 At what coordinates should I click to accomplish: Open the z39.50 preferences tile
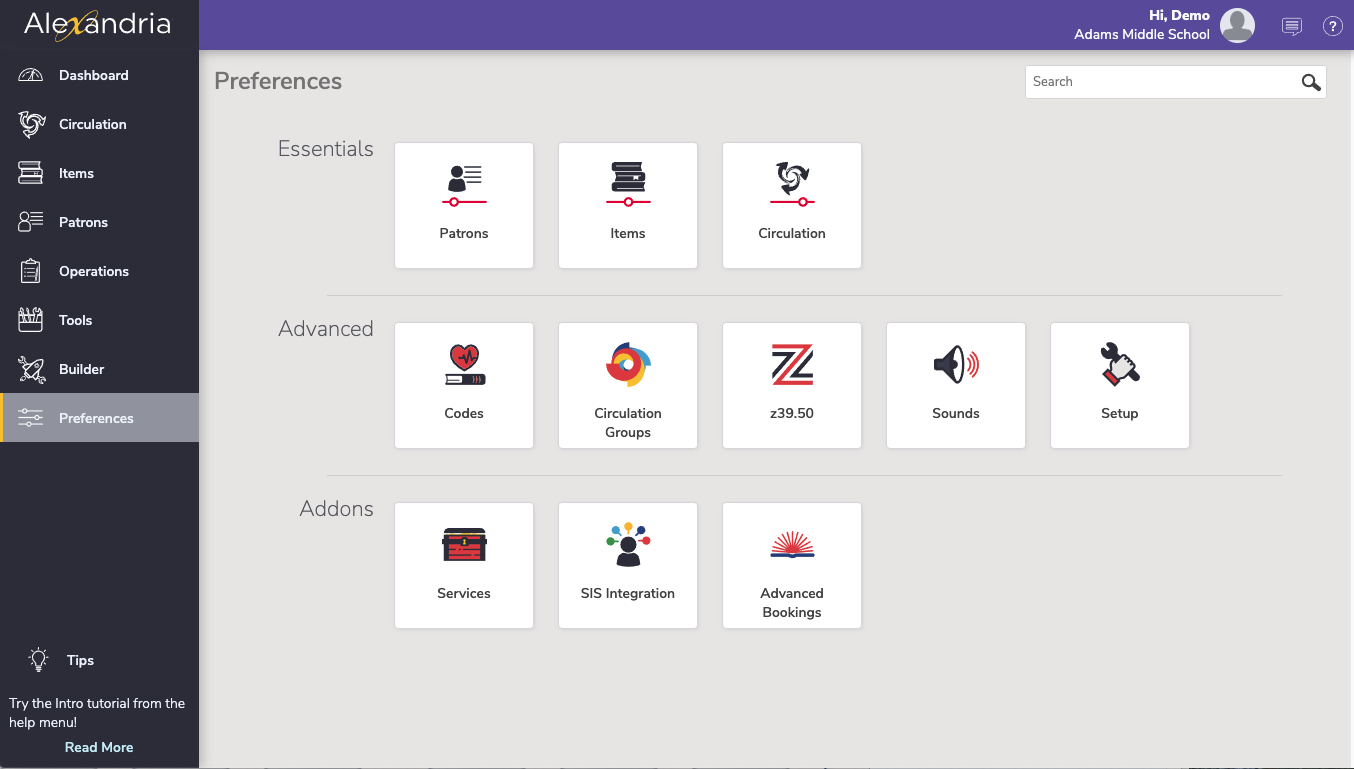click(x=792, y=385)
